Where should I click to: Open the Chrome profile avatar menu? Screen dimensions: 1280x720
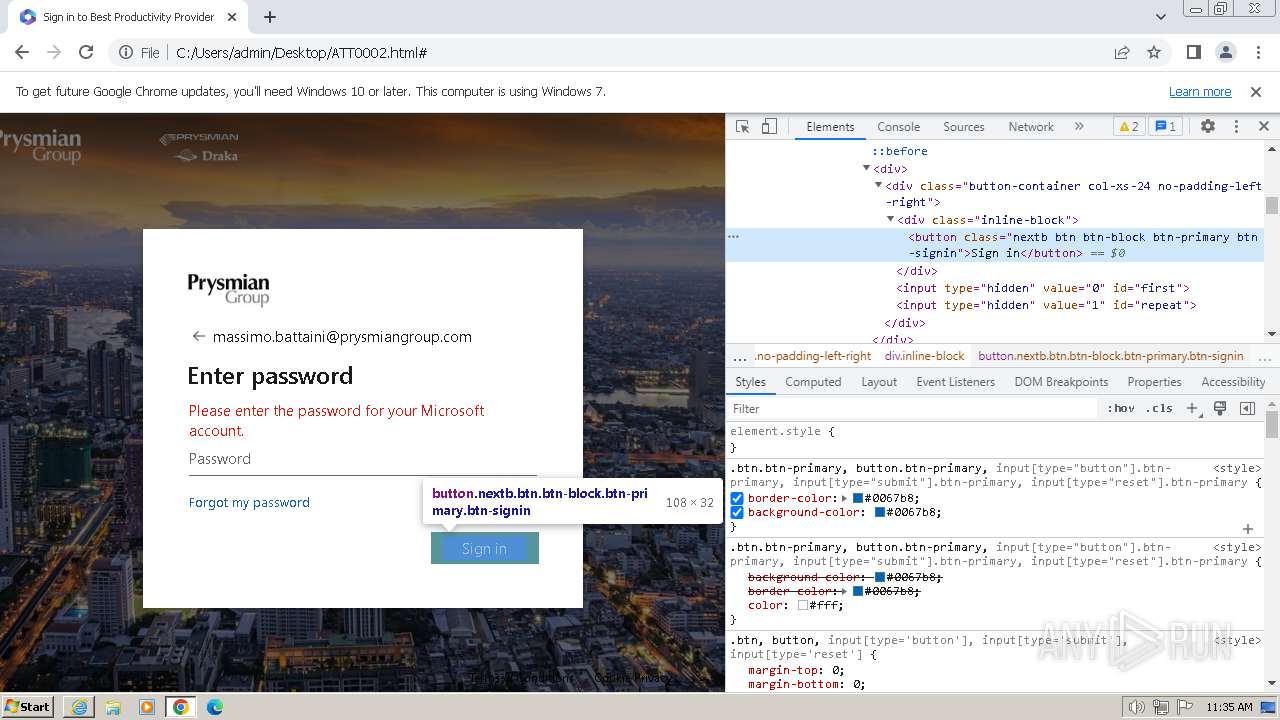1225,52
